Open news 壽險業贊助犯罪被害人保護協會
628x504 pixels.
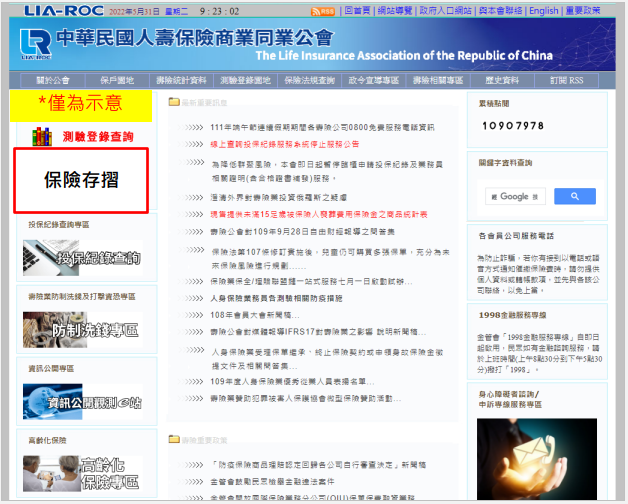pyautogui.click(x=306, y=399)
